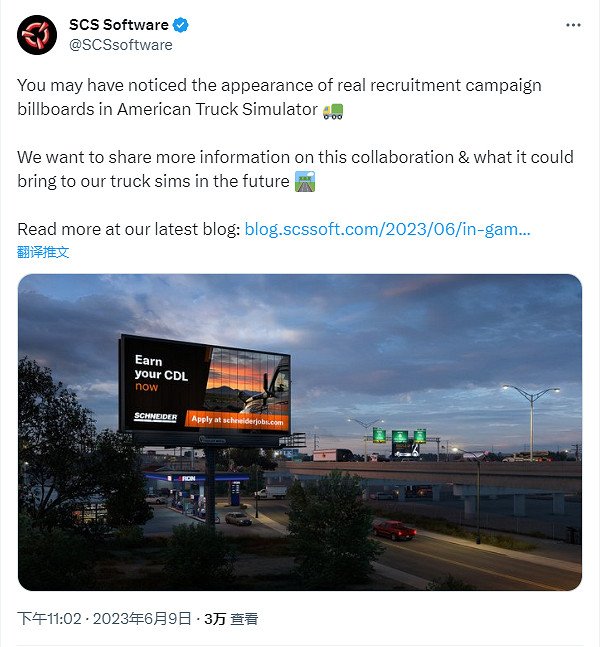602x647 pixels.
Task: Click the red car in the photo
Action: (394, 528)
